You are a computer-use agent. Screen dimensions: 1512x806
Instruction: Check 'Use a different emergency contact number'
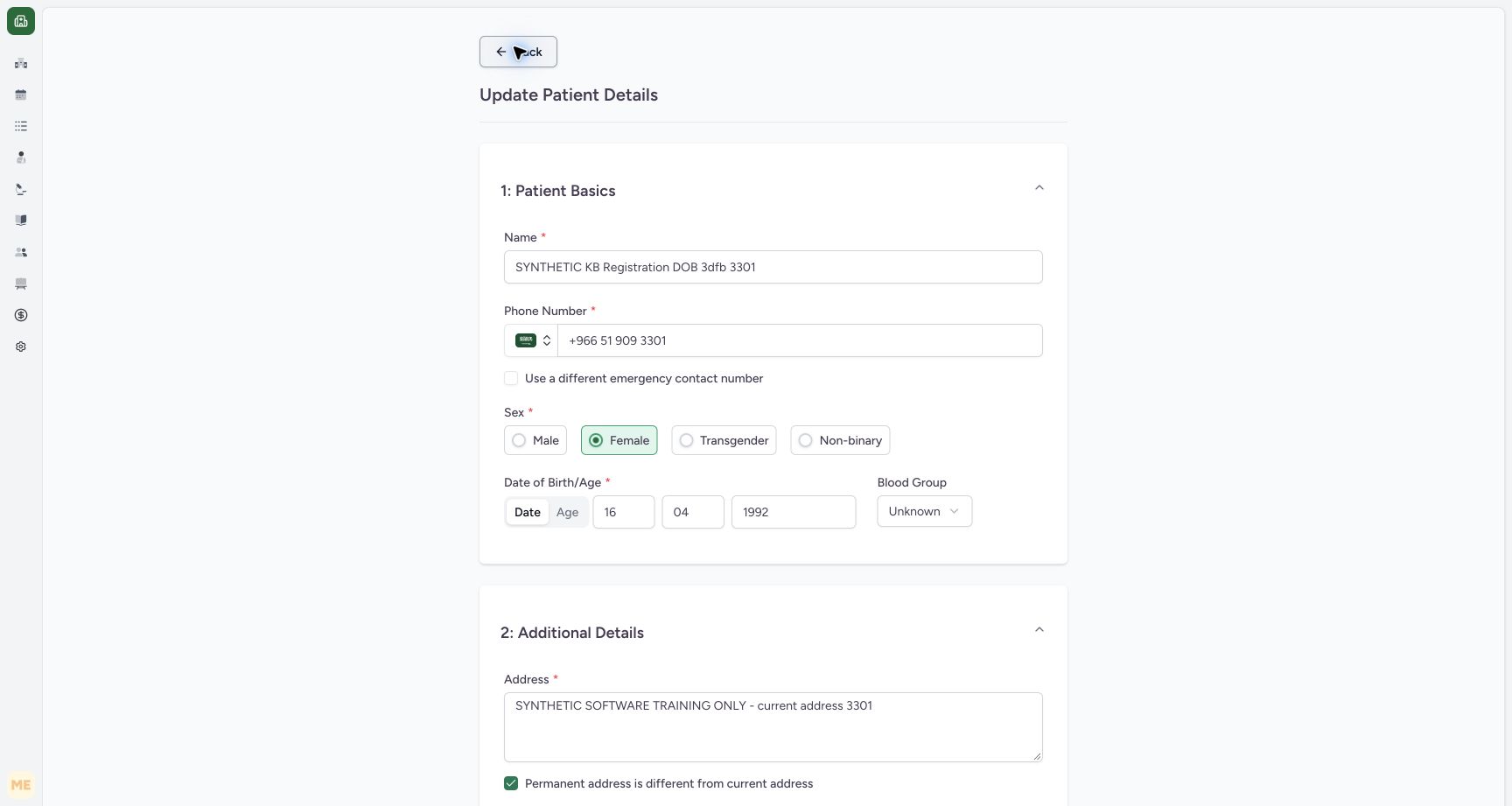pos(511,378)
